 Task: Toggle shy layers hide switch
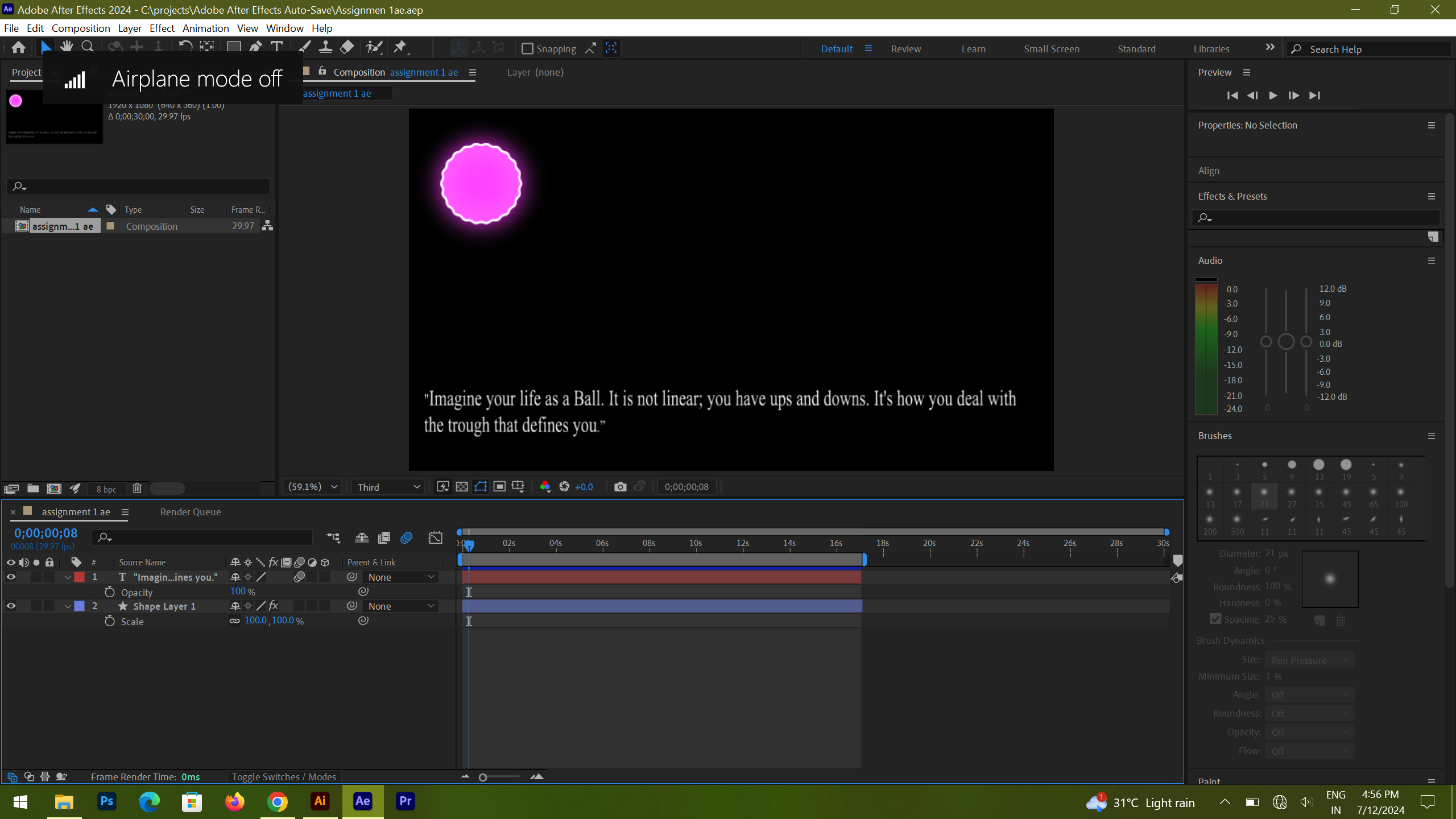point(362,537)
